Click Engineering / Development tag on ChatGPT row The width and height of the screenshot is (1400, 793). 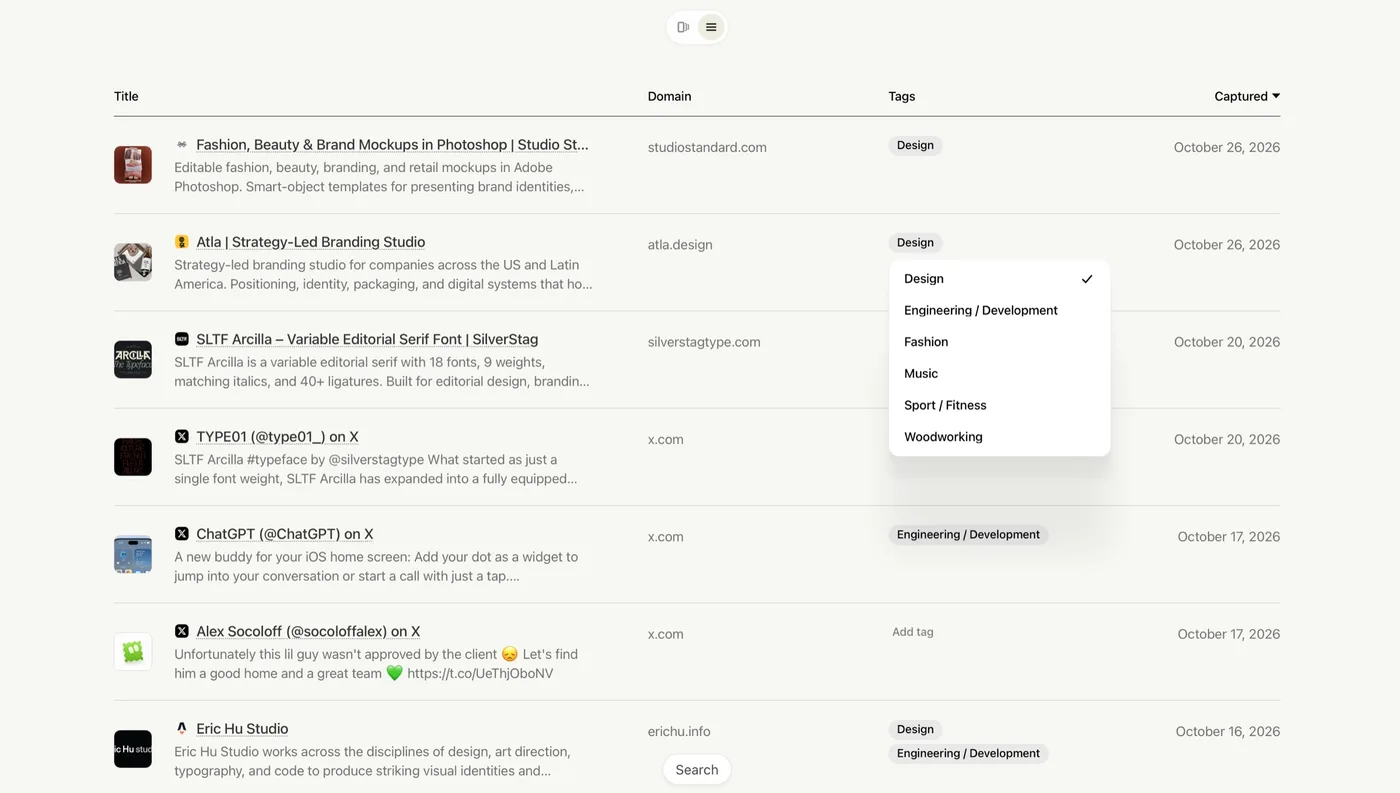(x=968, y=535)
